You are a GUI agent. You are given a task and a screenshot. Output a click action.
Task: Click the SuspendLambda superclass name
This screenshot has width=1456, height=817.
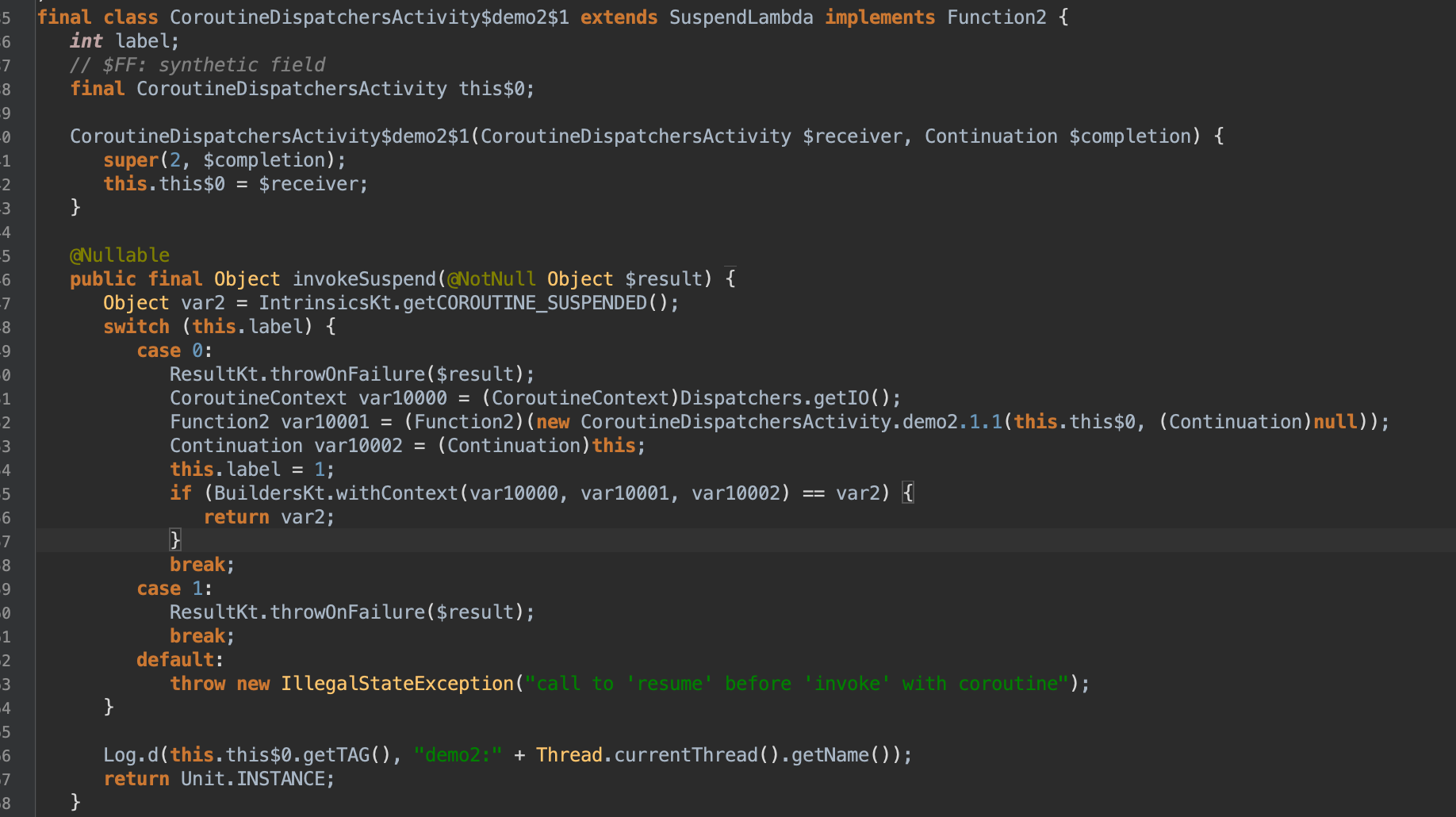click(x=741, y=17)
